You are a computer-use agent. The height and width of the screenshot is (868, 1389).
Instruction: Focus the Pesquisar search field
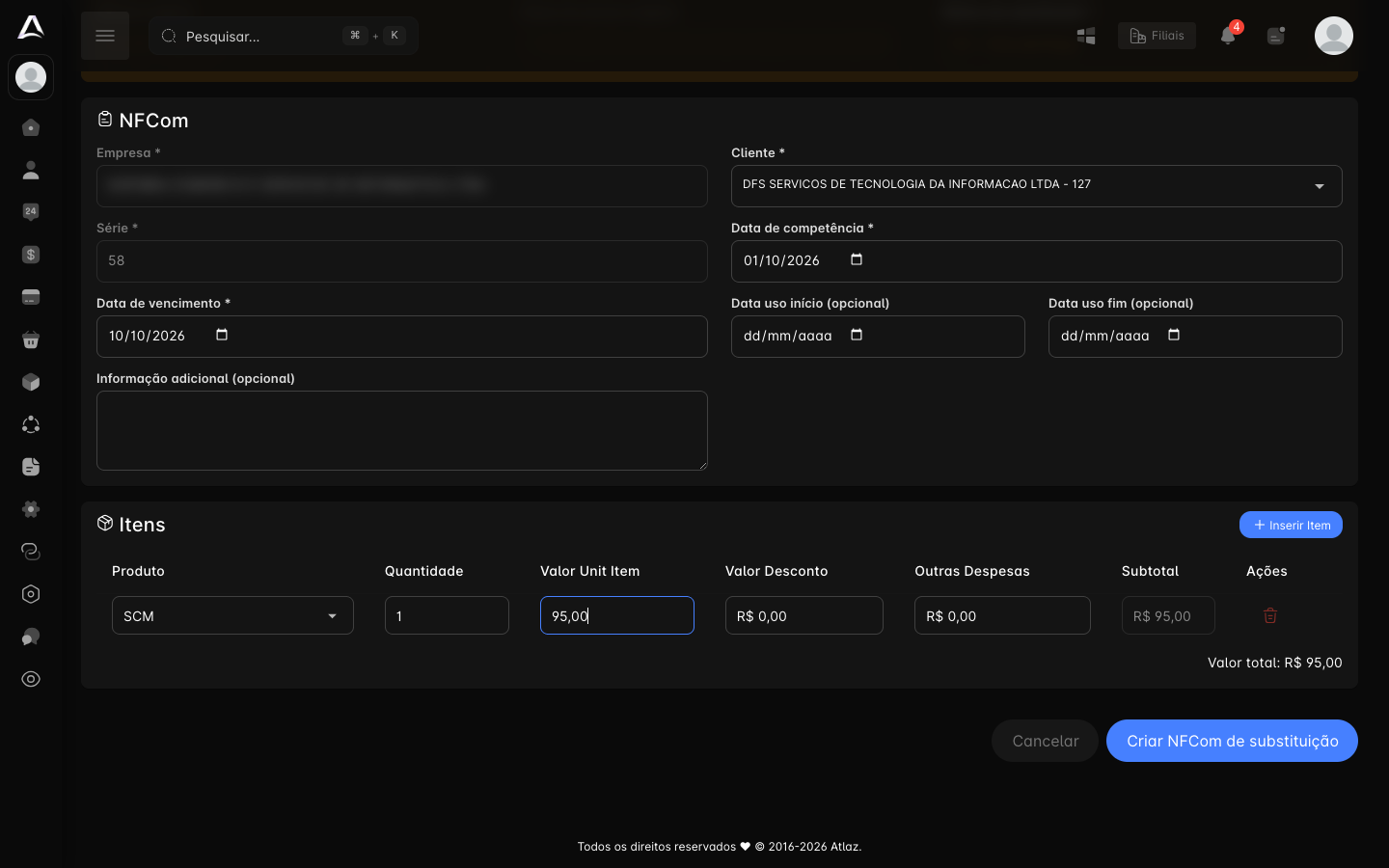284,36
